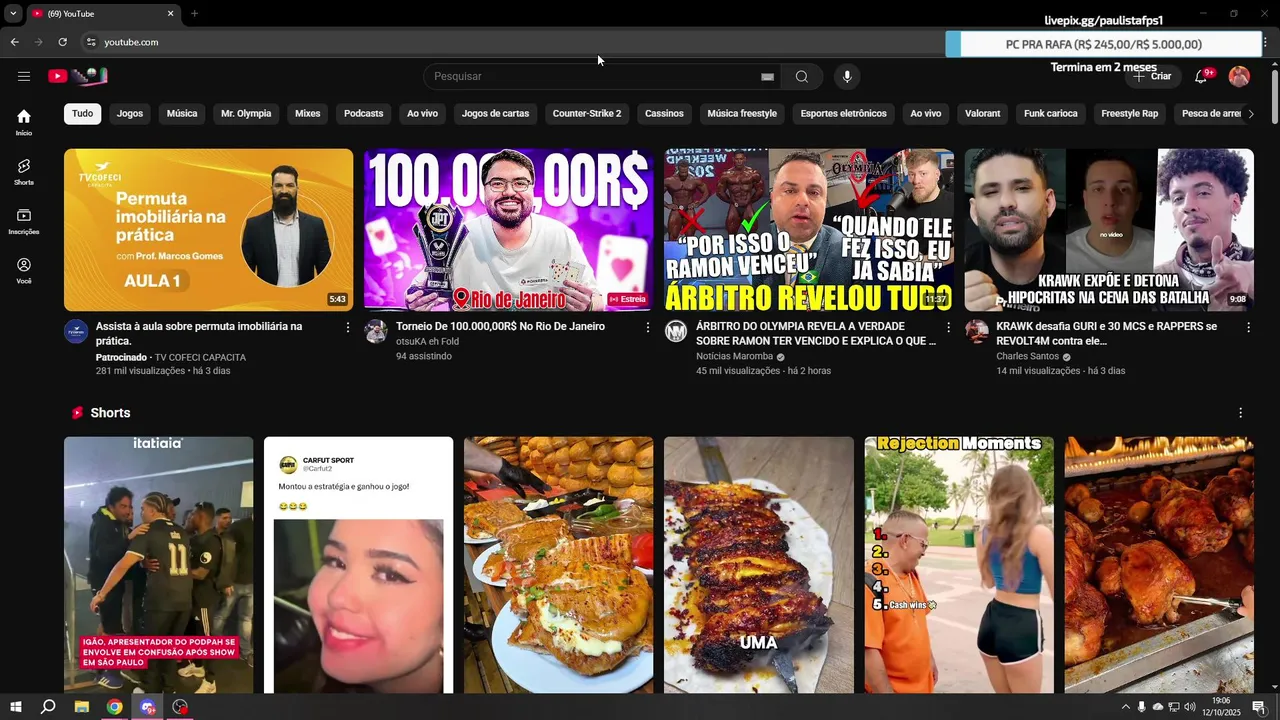Open the Permuta imobiliária AULA 1 thumbnail
1280x720 pixels.
point(208,230)
